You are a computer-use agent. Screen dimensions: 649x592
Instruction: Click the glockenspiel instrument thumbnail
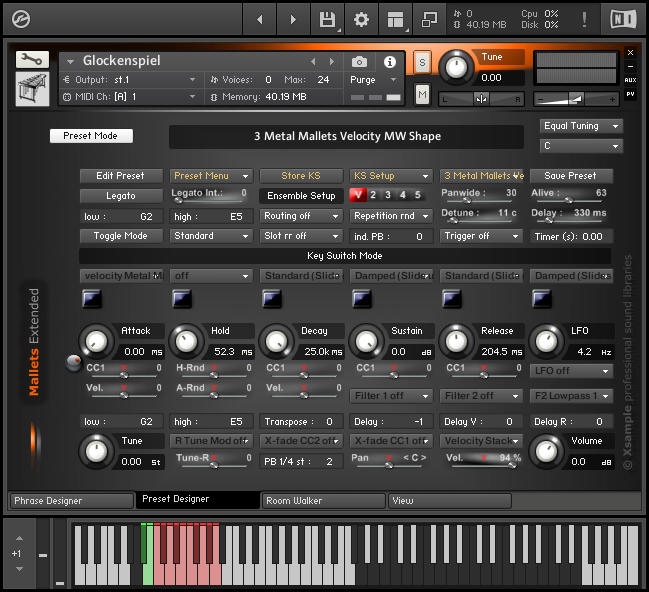32,89
